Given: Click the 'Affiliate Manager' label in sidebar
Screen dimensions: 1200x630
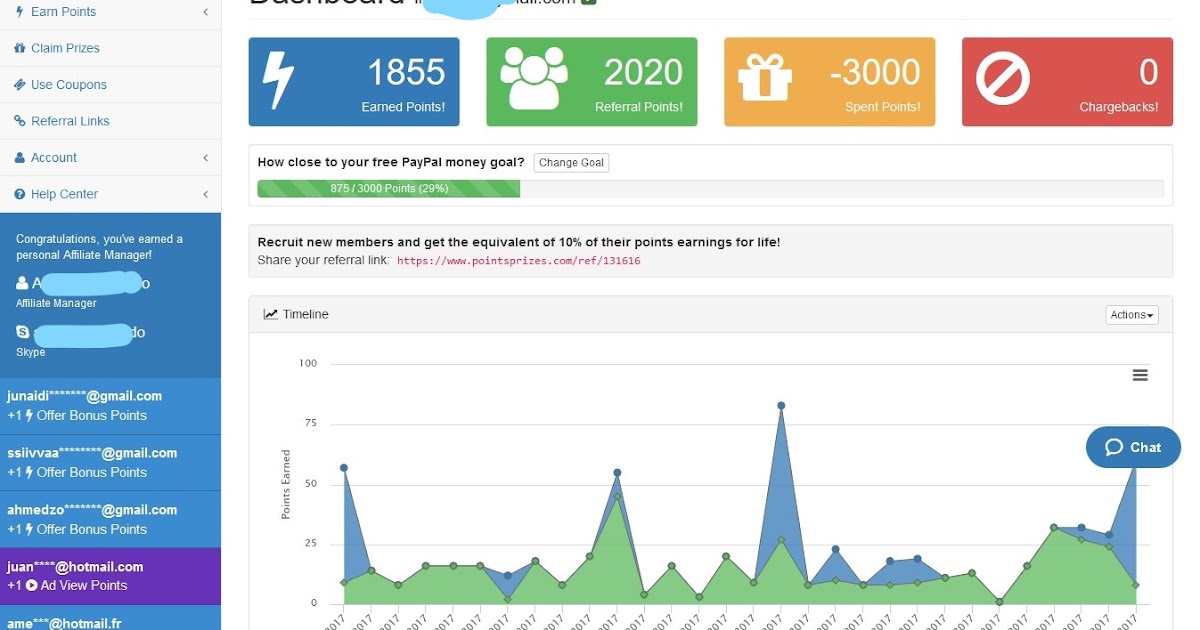Looking at the screenshot, I should coord(56,304).
